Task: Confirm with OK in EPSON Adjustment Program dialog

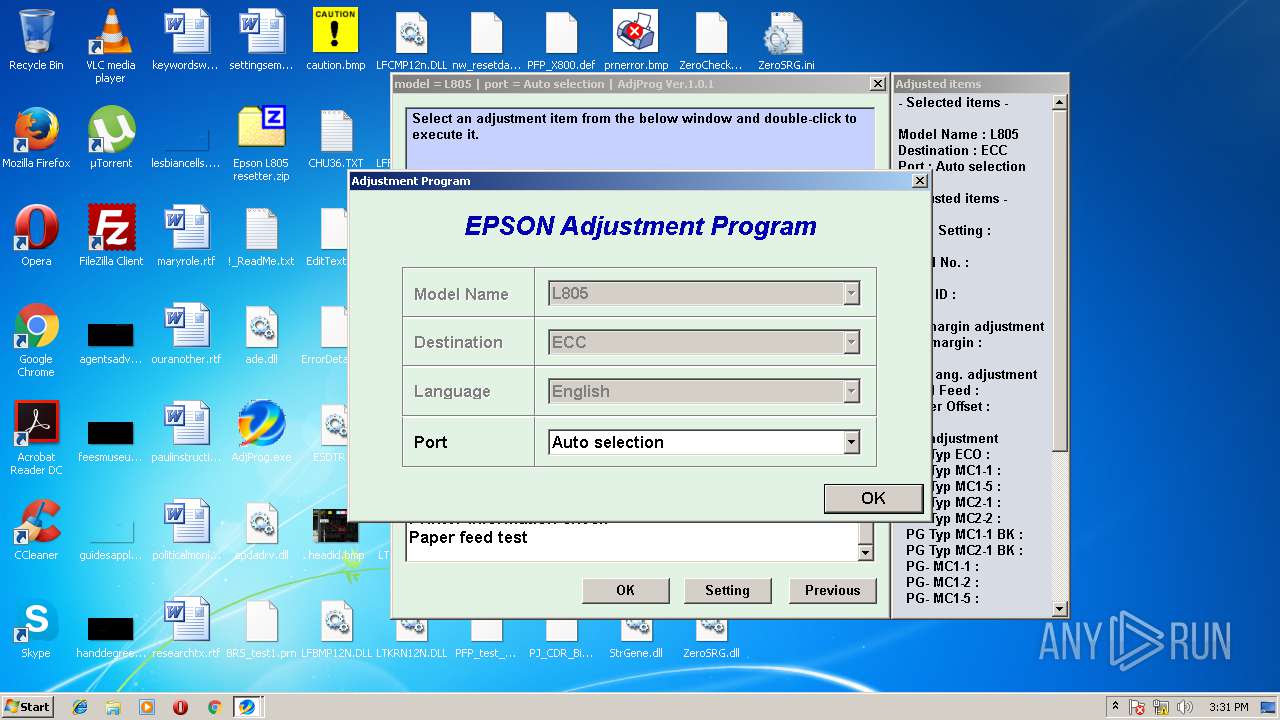Action: point(873,498)
